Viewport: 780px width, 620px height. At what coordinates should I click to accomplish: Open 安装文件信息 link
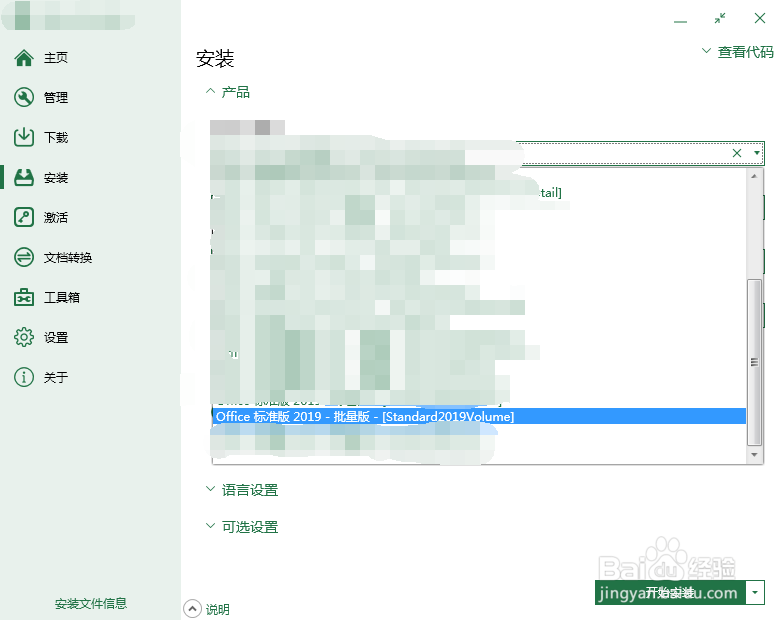coord(91,604)
